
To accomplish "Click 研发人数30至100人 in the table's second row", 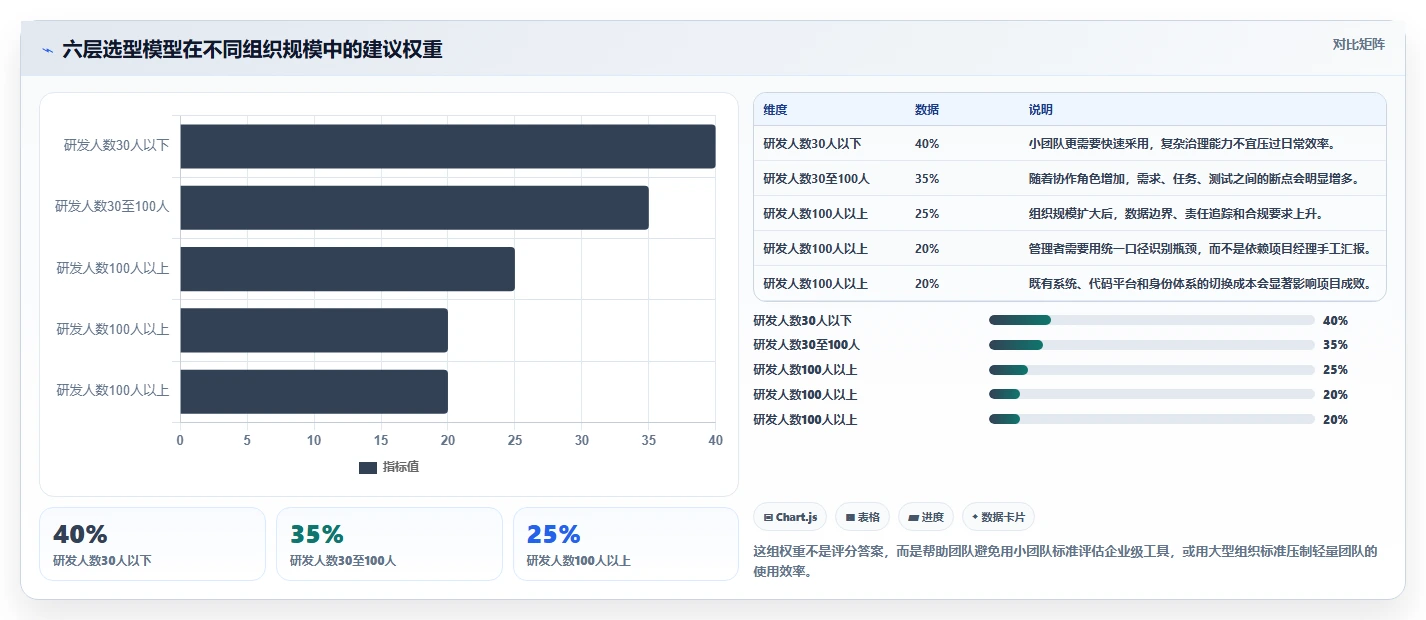I will [x=816, y=179].
